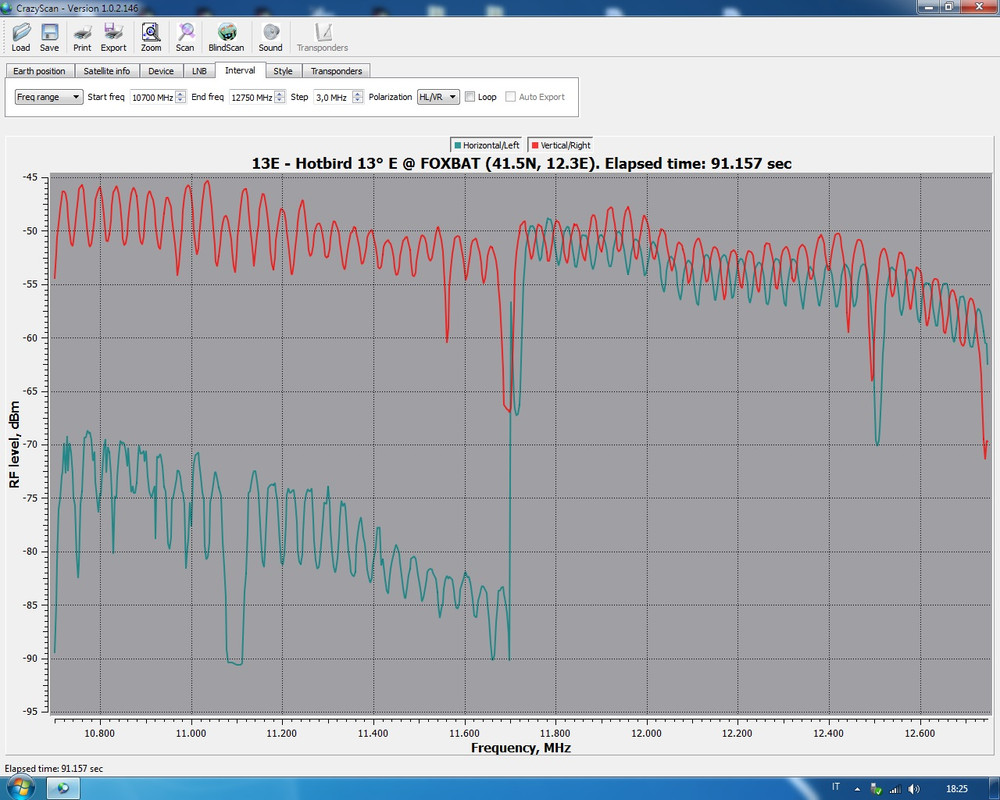Toggle Horizontal/Left series in legend

click(487, 145)
